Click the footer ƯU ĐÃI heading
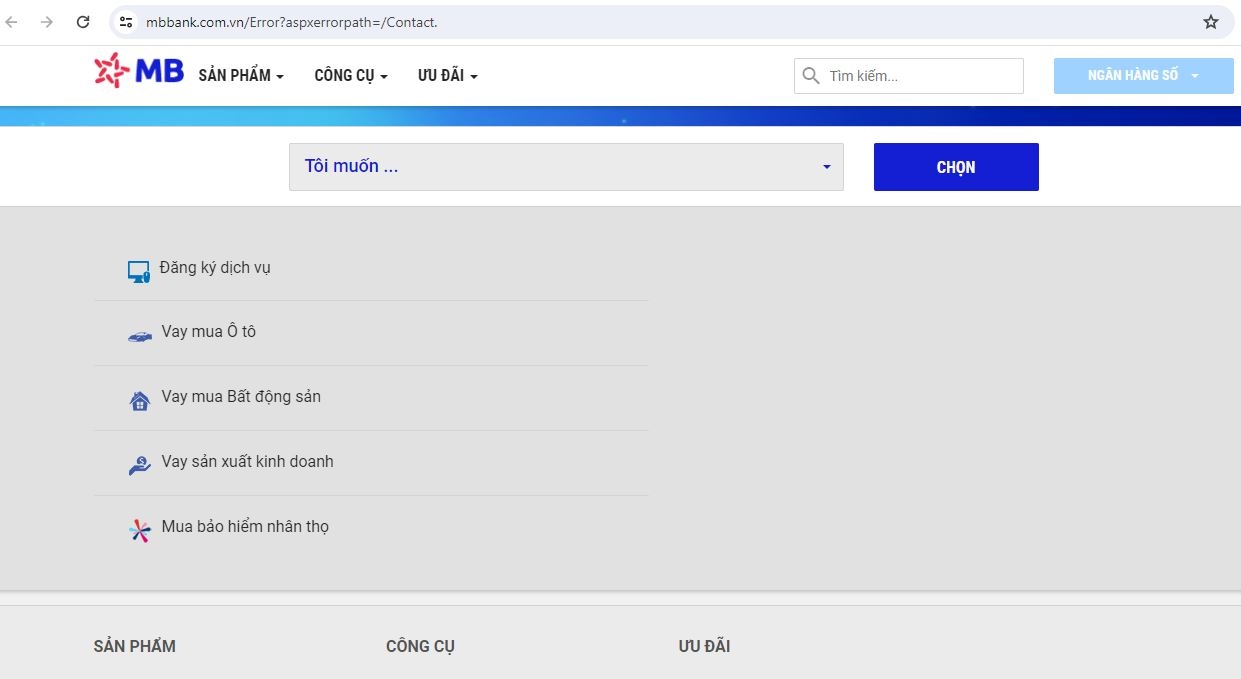 (x=704, y=646)
